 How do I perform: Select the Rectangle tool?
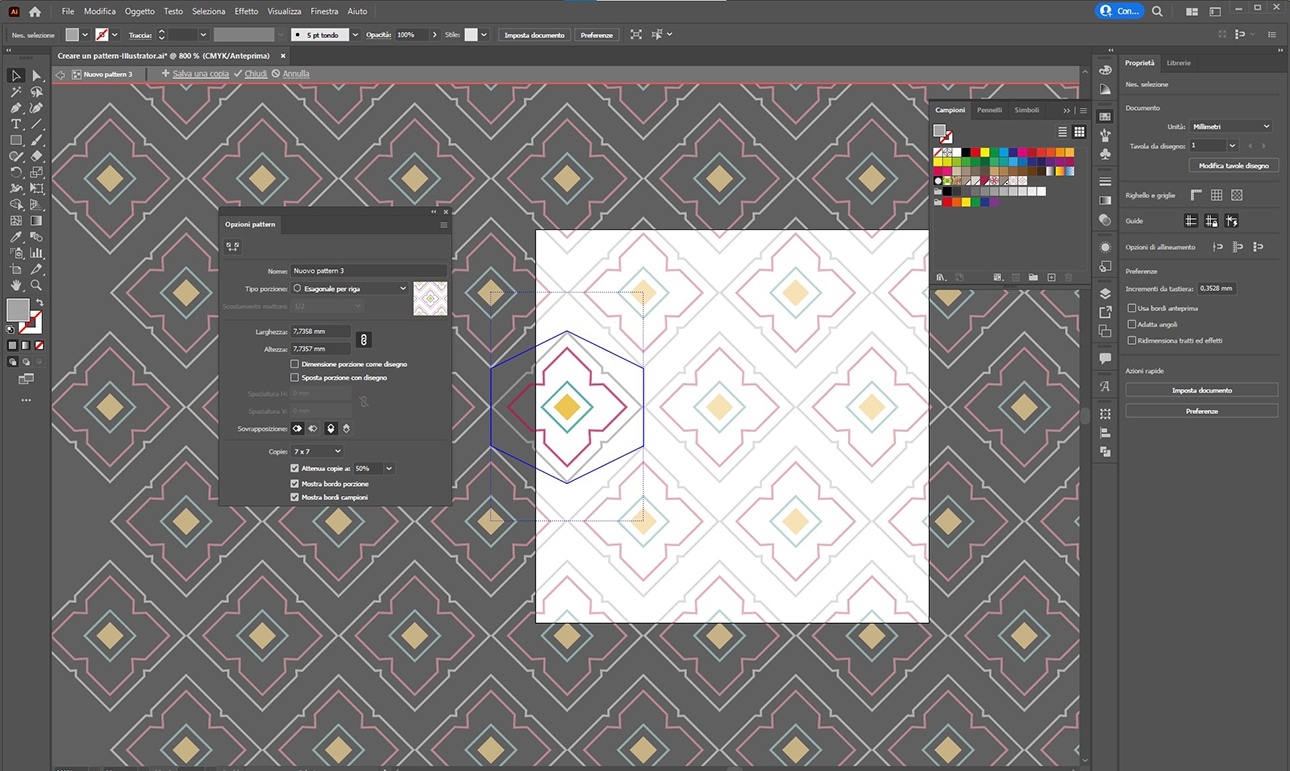[x=15, y=141]
